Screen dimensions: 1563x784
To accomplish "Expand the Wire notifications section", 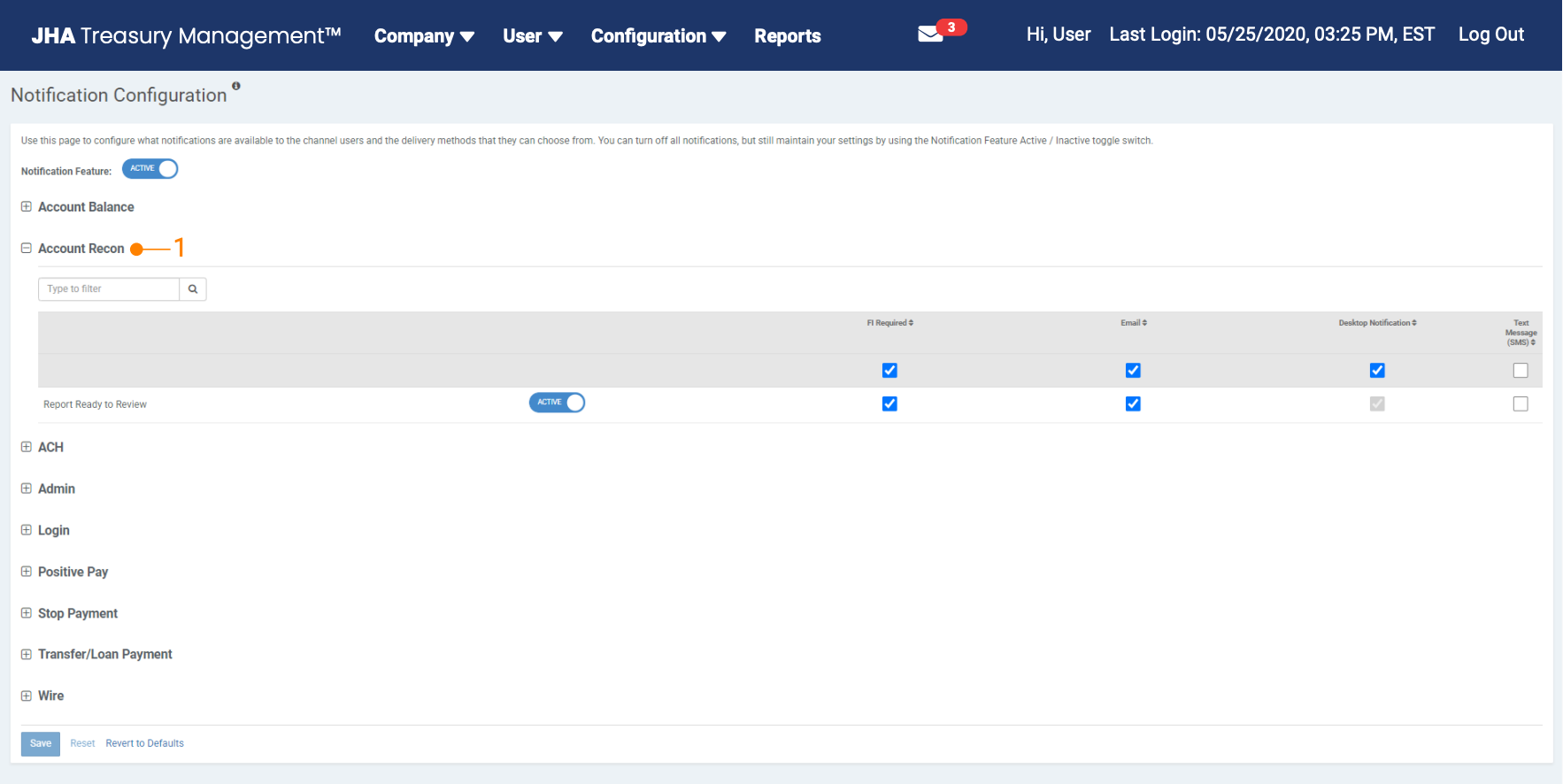I will [27, 696].
